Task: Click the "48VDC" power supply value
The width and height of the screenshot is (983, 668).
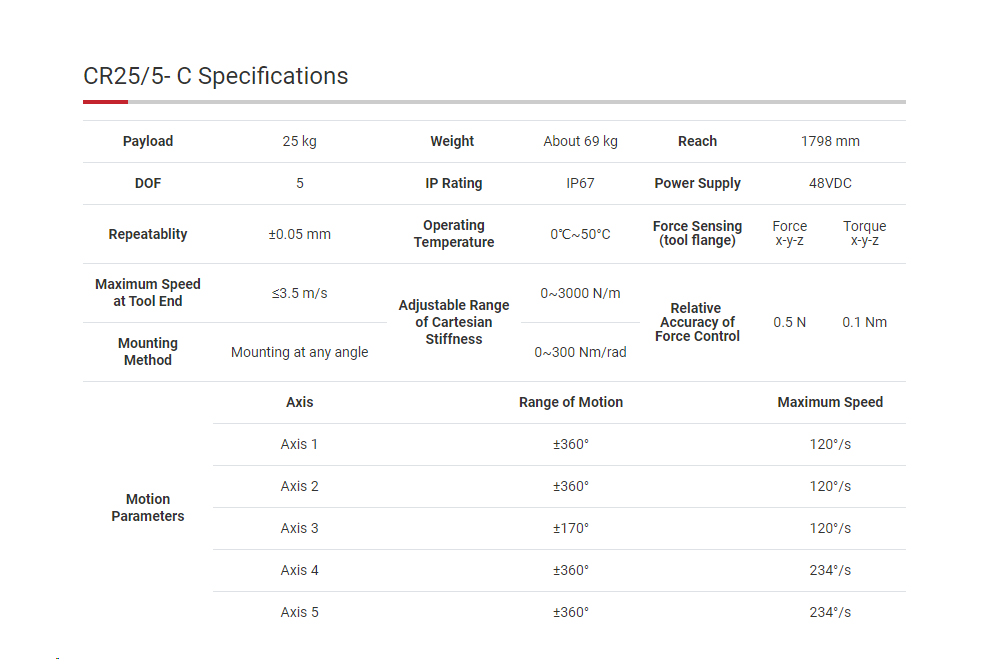Action: point(830,184)
